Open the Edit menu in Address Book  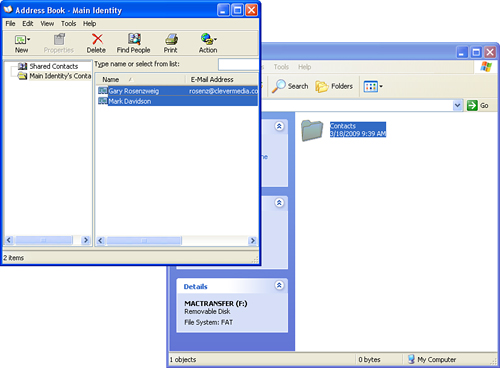(x=28, y=24)
